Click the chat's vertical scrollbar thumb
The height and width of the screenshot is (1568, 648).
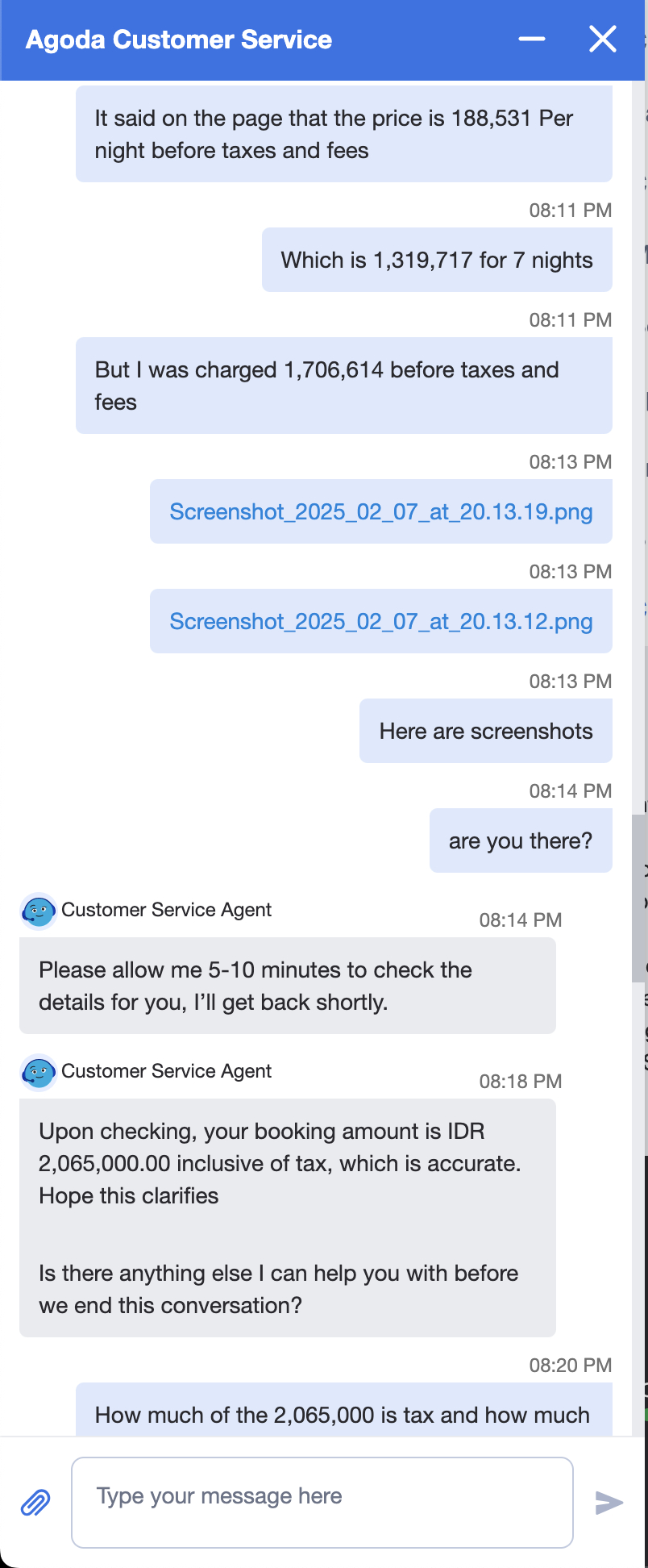pos(639,897)
